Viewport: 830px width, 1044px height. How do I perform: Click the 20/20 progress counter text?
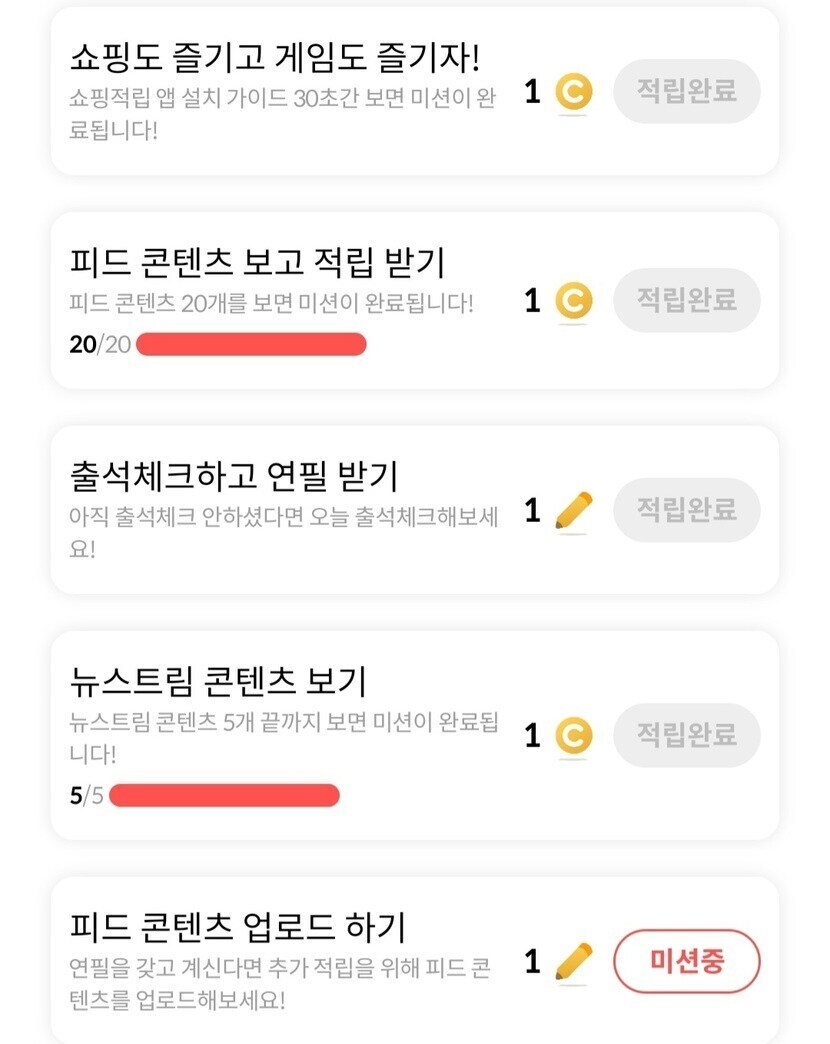[x=100, y=345]
